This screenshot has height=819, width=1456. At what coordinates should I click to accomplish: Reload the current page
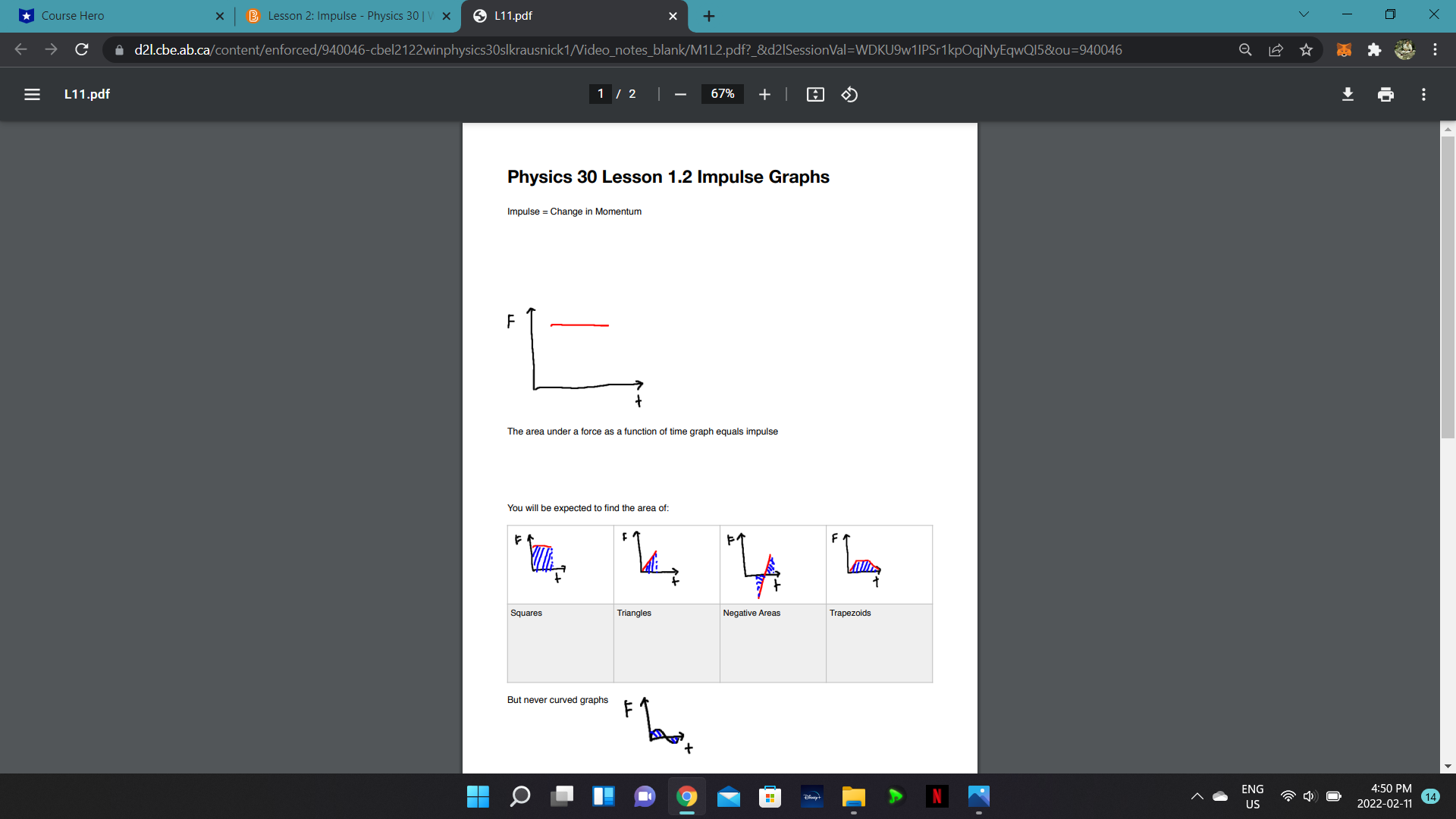tap(81, 49)
